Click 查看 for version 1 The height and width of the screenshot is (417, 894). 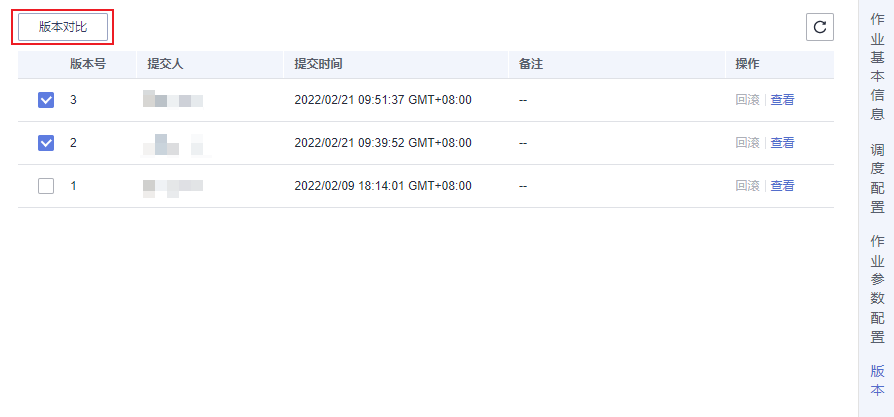click(782, 186)
